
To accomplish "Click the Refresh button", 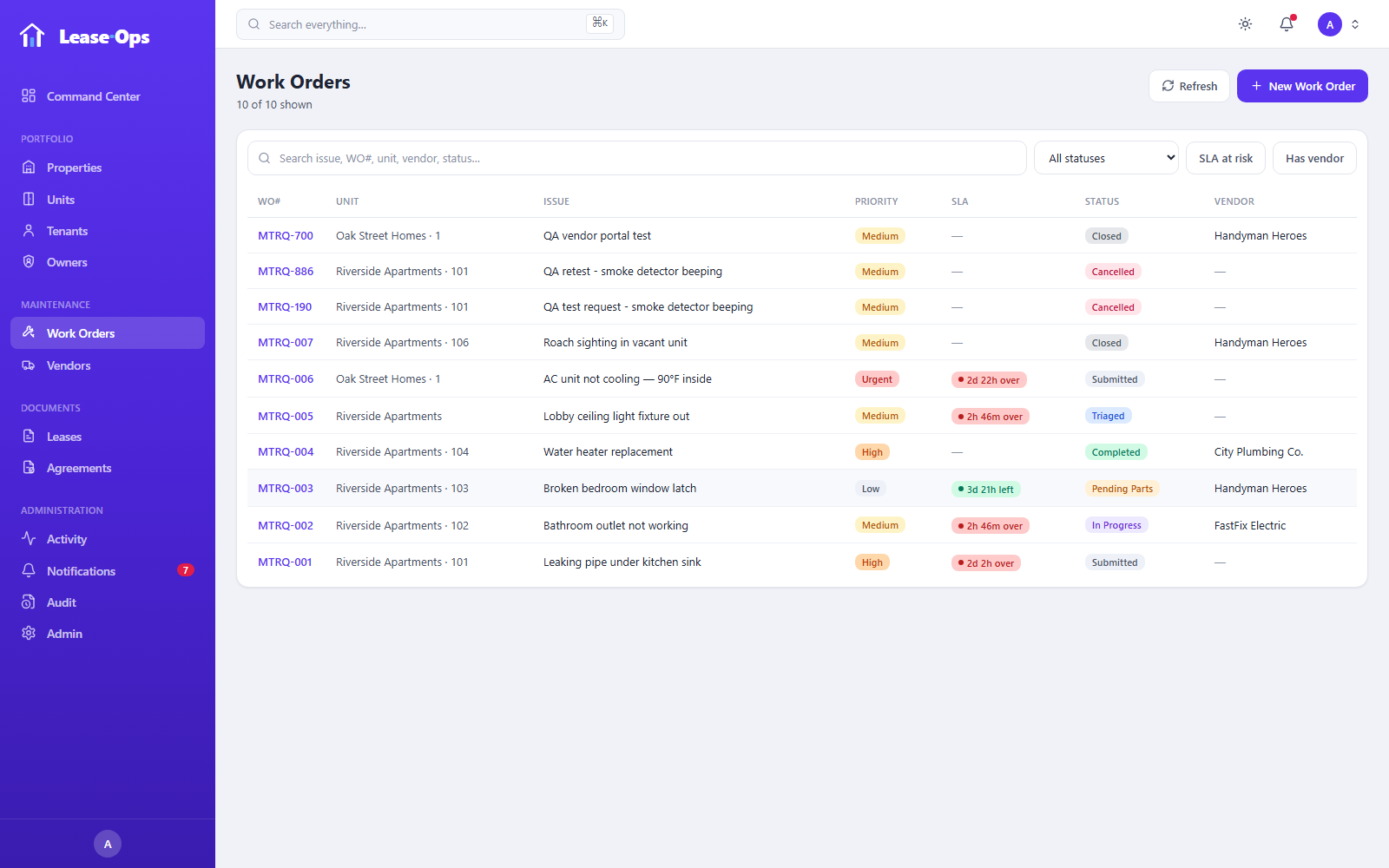I will click(1189, 86).
